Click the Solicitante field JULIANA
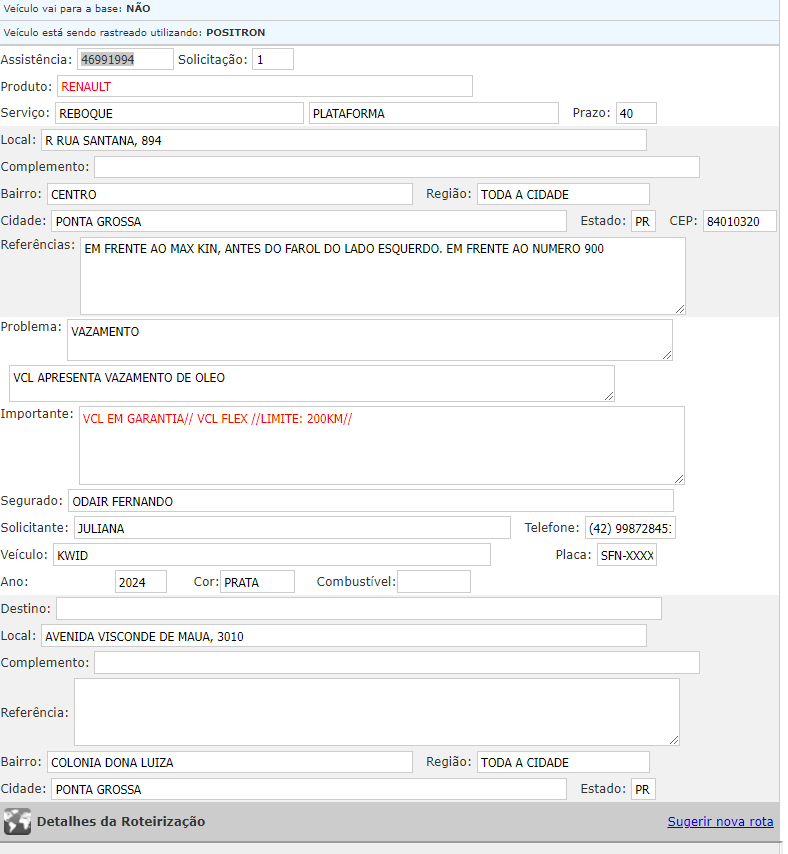Viewport: 788px width, 854px height. [x=292, y=528]
